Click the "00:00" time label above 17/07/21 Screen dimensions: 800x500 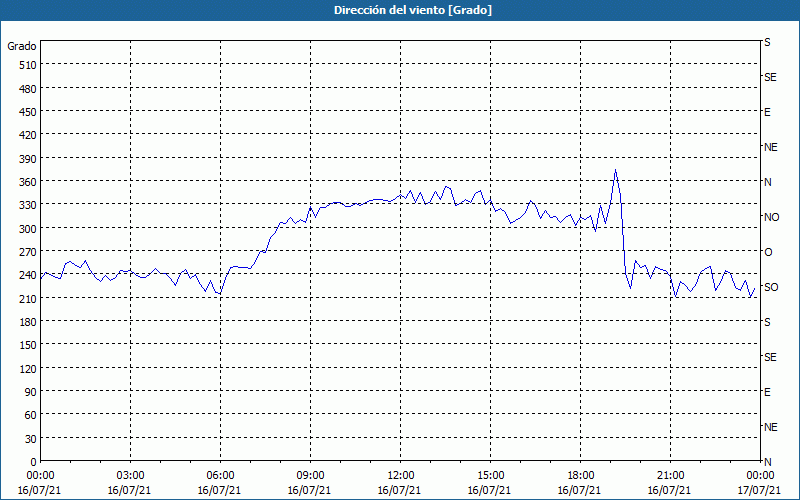[760, 476]
